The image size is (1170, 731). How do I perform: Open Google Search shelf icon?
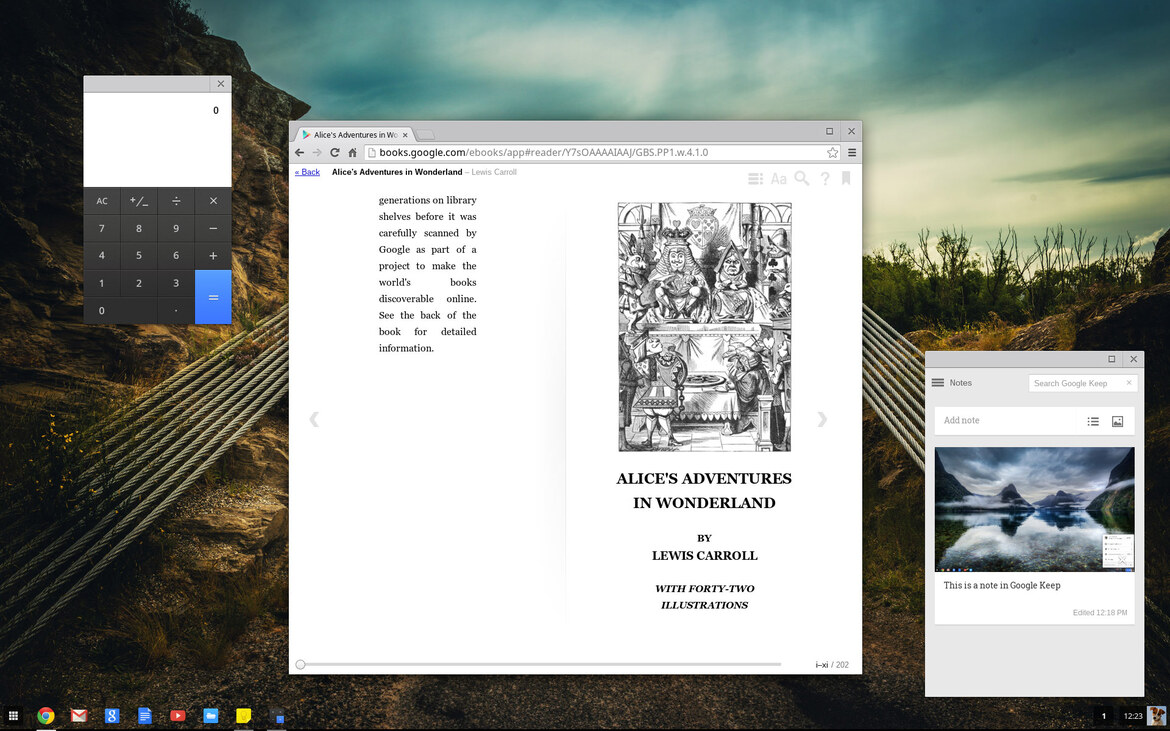coord(112,715)
